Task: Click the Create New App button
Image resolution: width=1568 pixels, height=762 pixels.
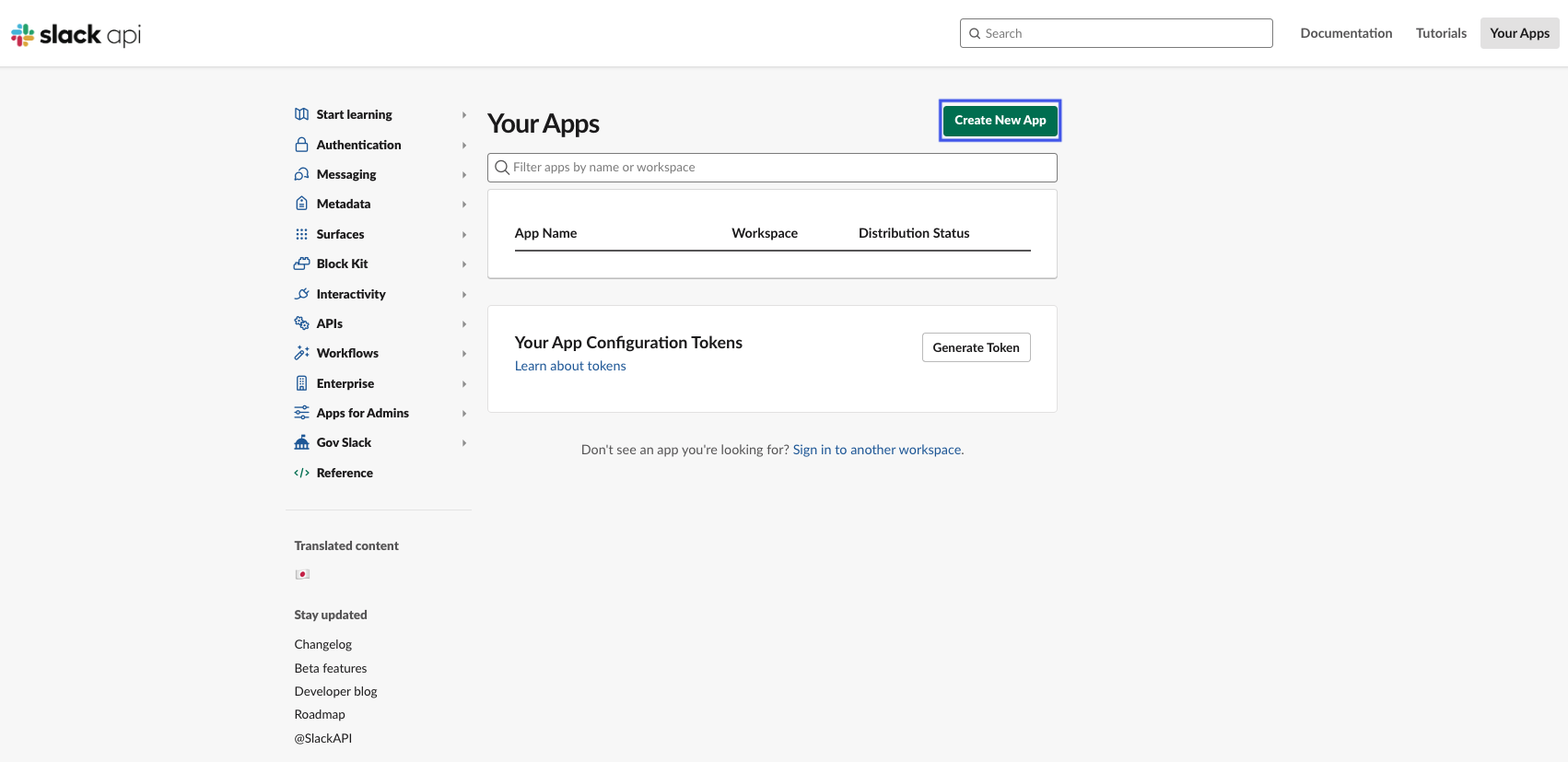Action: pos(1000,120)
